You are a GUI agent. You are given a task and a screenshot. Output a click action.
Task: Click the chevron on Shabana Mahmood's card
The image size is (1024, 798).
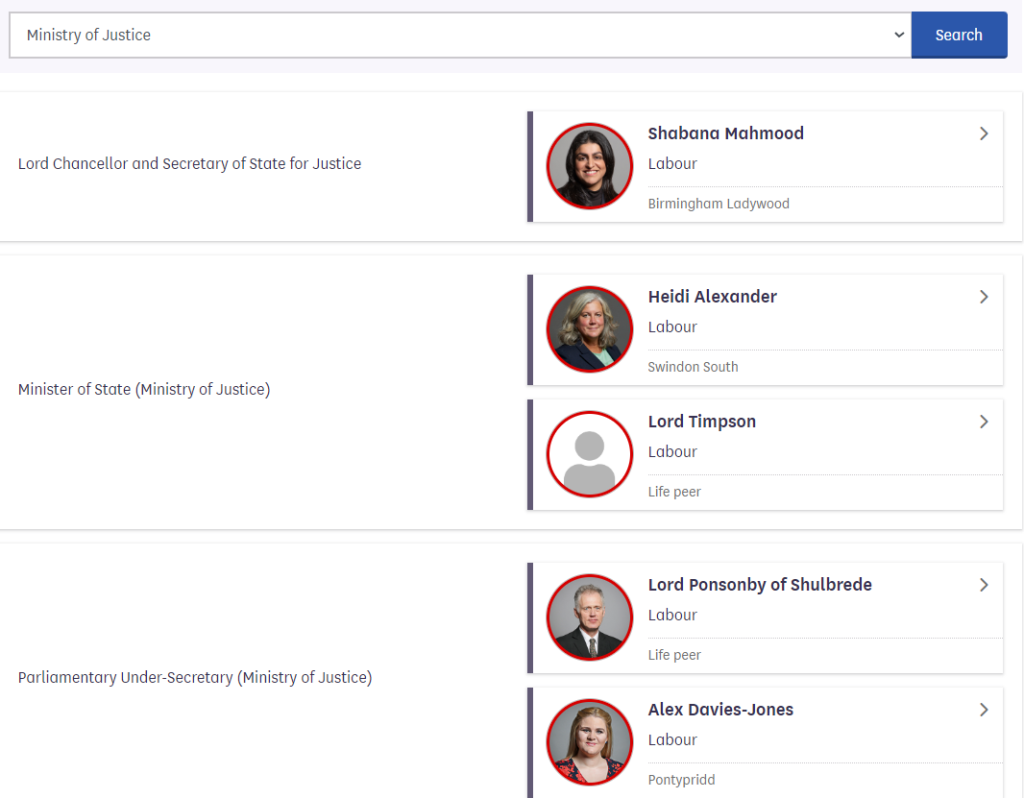tap(984, 134)
